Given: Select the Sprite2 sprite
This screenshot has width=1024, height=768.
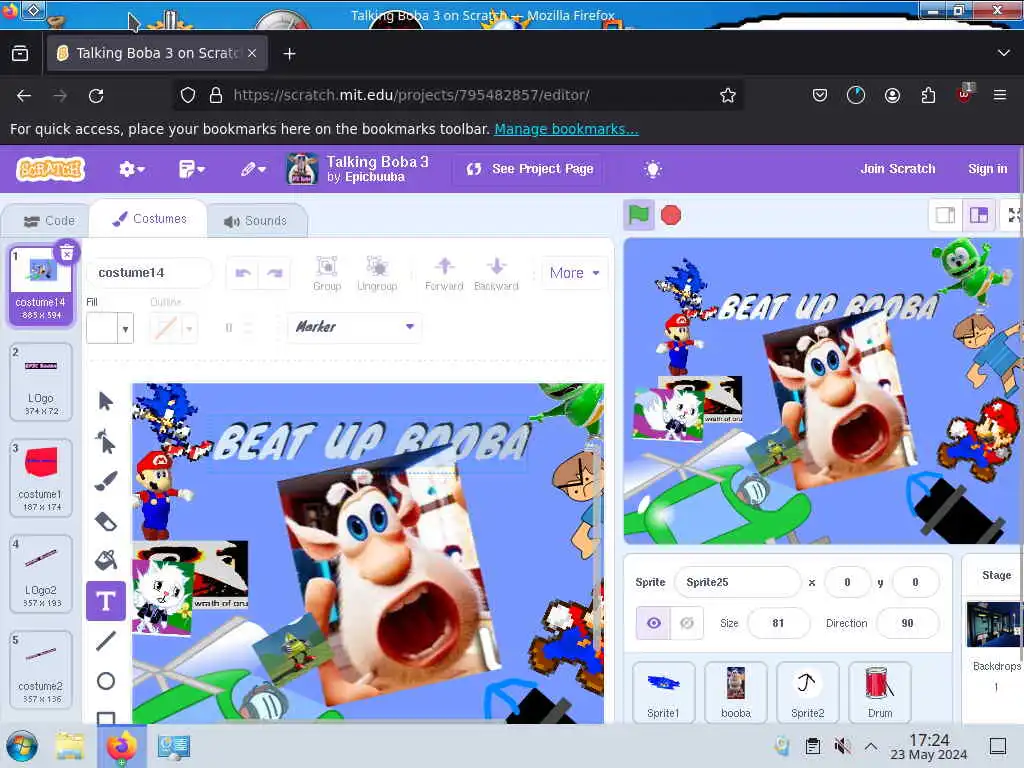Looking at the screenshot, I should click(807, 692).
